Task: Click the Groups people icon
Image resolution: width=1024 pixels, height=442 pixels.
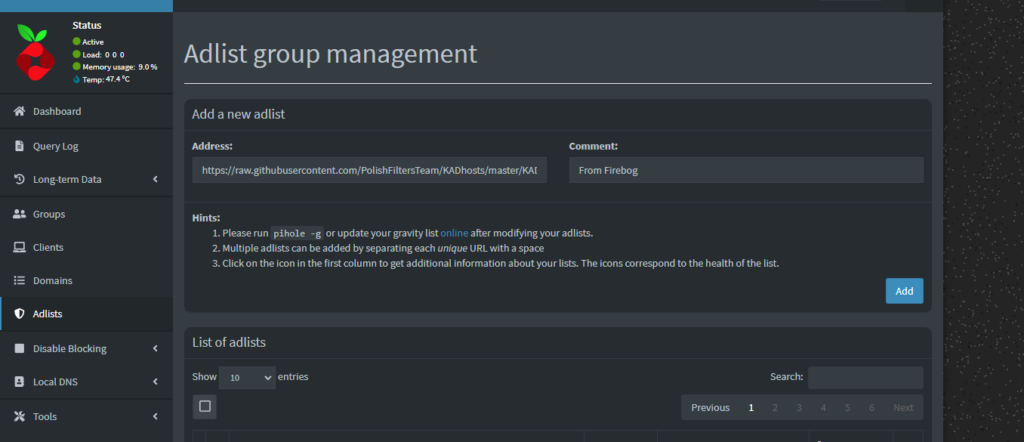Action: (19, 214)
